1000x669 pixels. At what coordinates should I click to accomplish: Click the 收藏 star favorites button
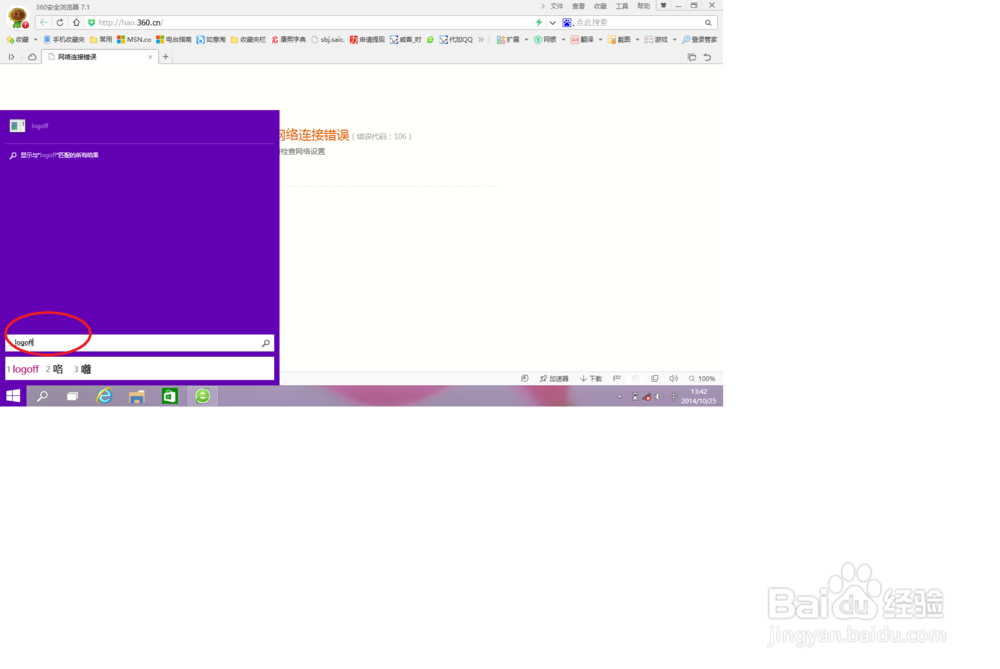(x=18, y=40)
